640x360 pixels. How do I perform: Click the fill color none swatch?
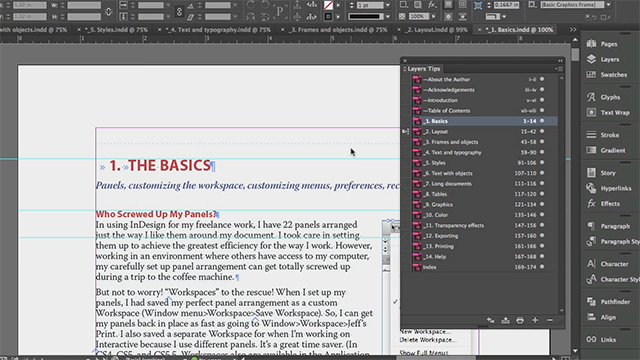(328, 5)
